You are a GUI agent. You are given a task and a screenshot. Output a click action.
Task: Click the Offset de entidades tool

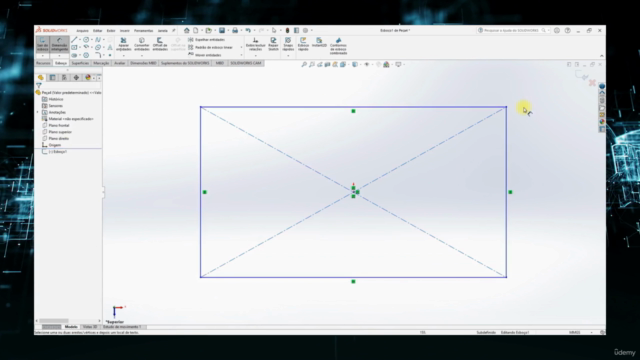pyautogui.click(x=160, y=44)
